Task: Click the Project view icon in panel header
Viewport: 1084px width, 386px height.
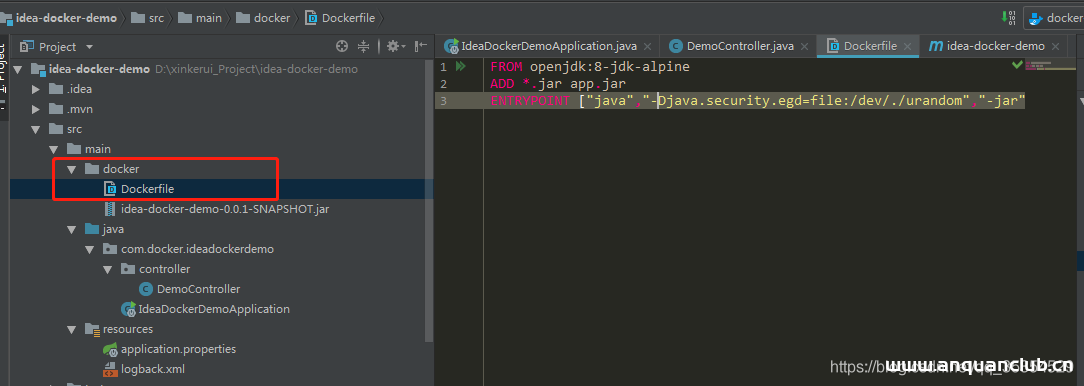Action: tap(27, 46)
